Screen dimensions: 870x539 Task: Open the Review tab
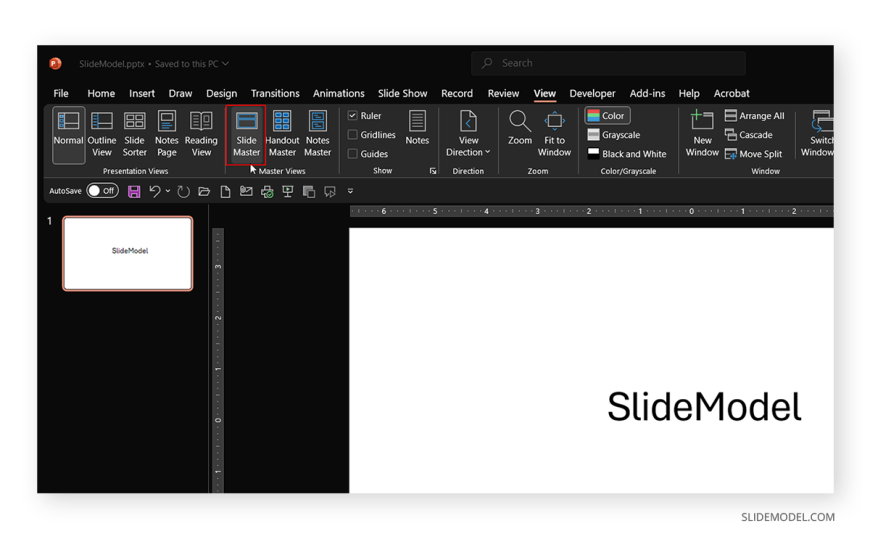tap(503, 93)
